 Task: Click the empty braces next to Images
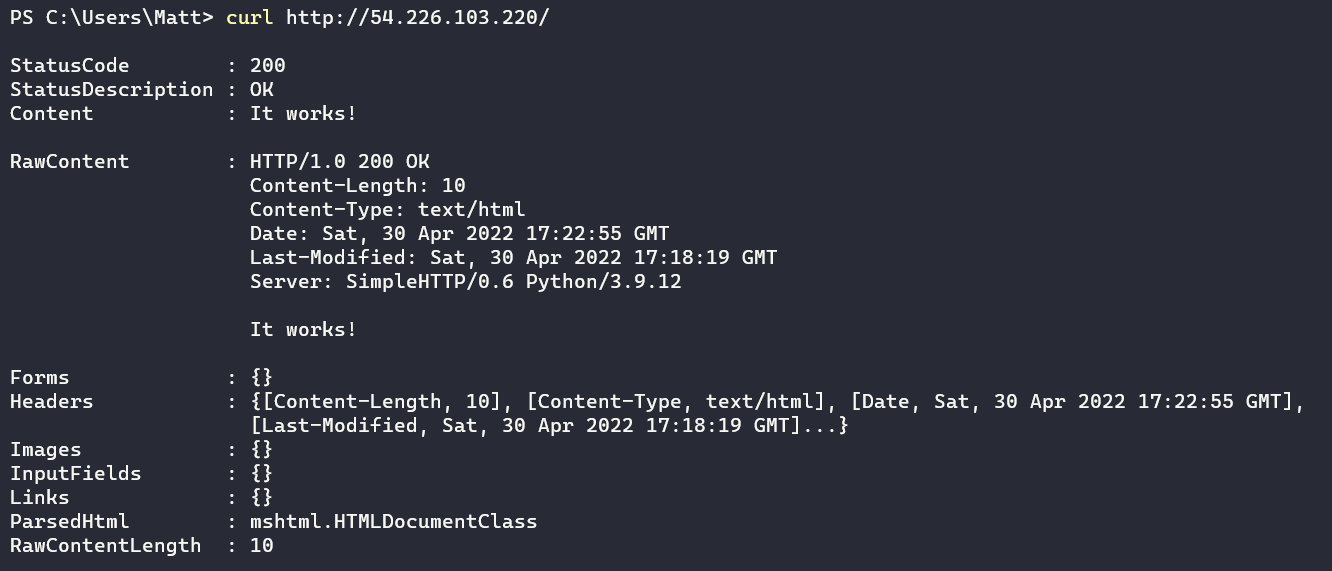pyautogui.click(x=261, y=450)
